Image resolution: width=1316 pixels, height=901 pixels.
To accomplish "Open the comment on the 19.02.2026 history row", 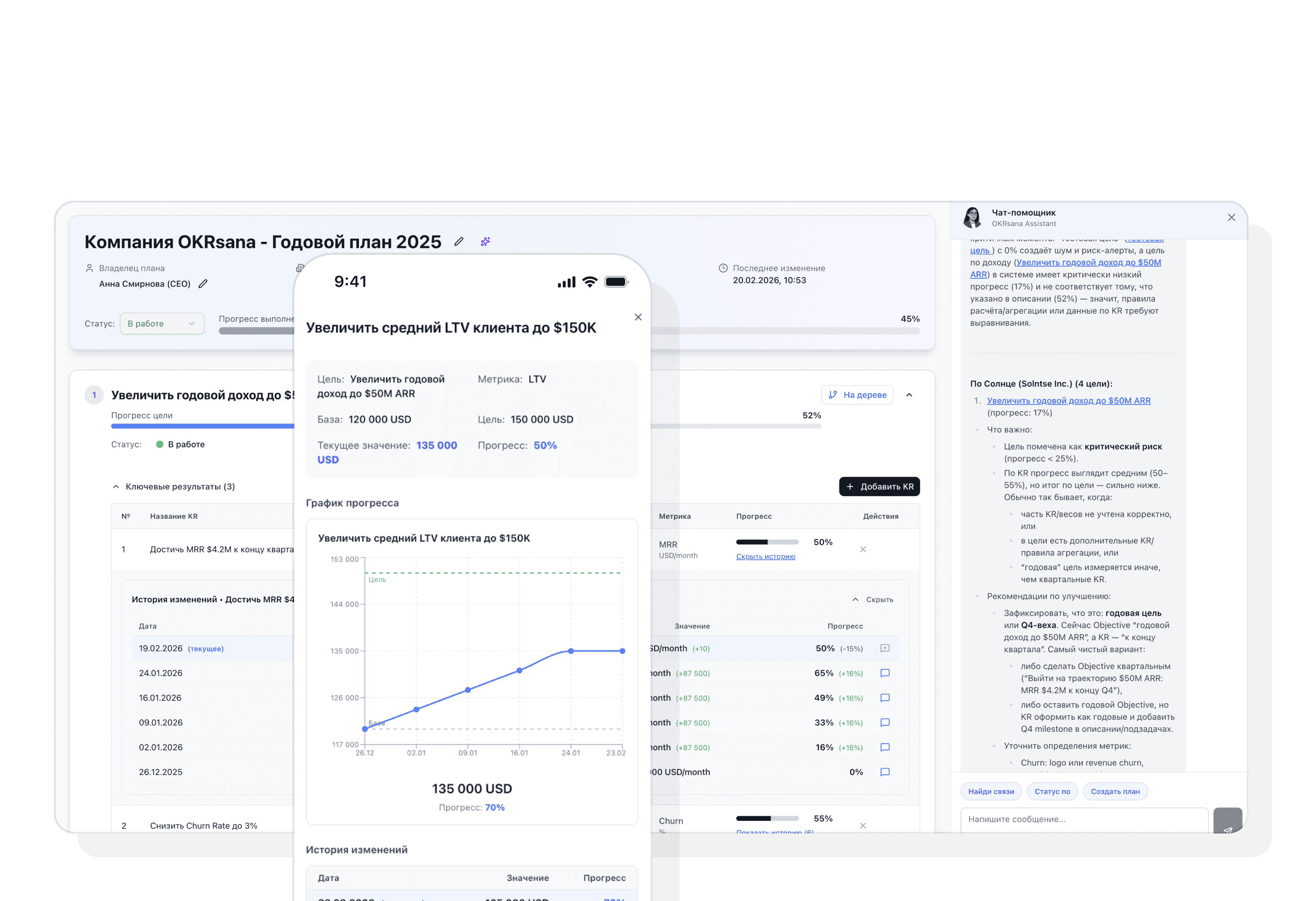I will coord(885,648).
